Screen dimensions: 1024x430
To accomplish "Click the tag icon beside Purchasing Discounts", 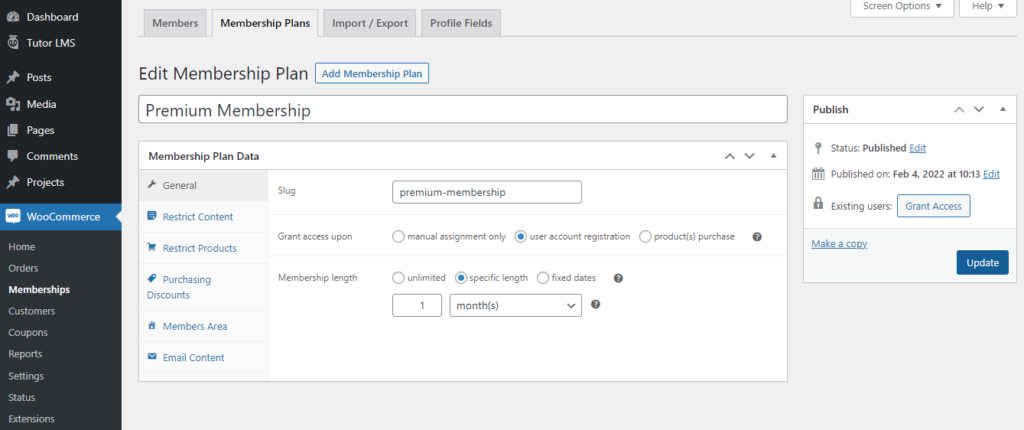I will pyautogui.click(x=152, y=278).
